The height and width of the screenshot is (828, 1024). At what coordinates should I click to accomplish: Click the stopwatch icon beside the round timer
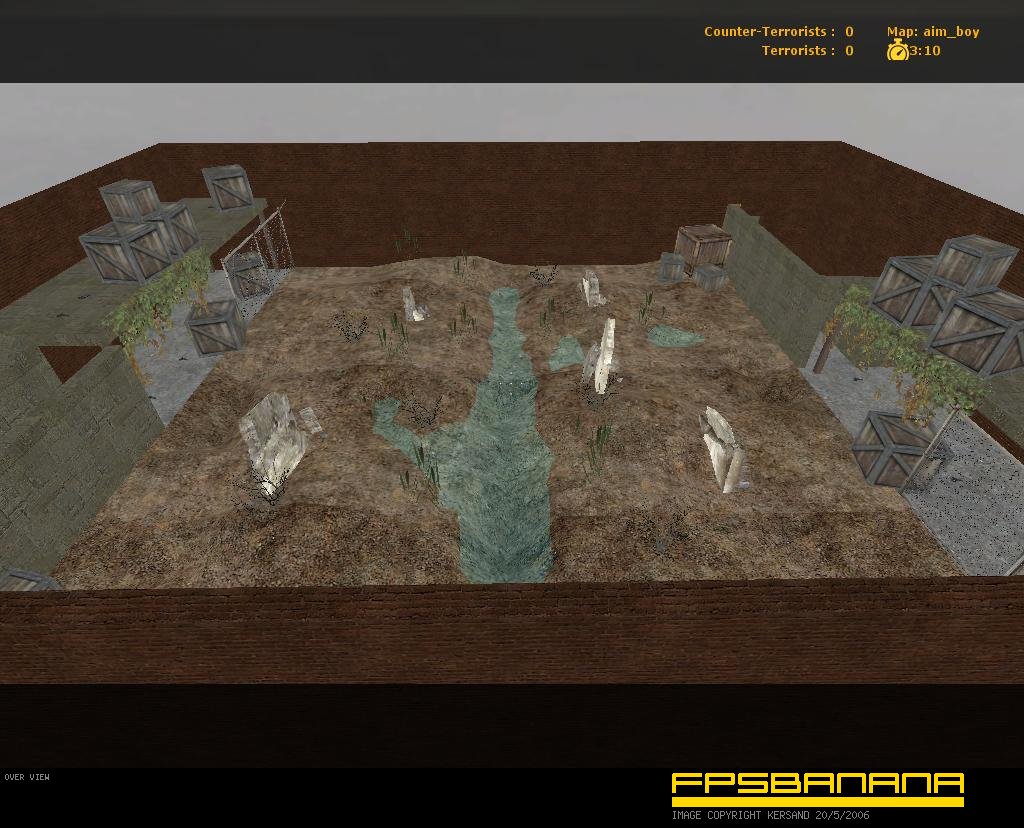tap(897, 50)
